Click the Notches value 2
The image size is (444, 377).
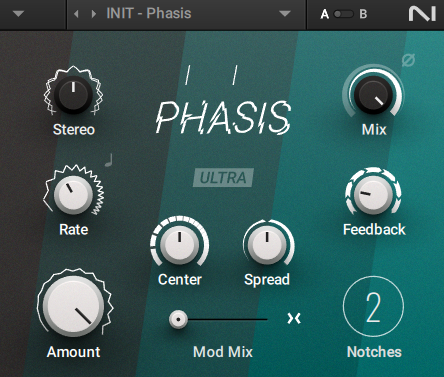(373, 307)
